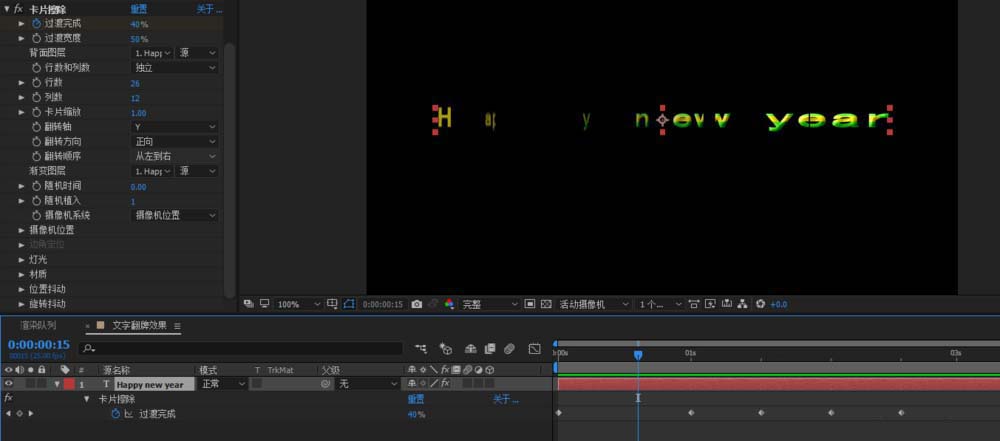
Task: Enable motion blur icon in timeline
Action: [x=509, y=348]
